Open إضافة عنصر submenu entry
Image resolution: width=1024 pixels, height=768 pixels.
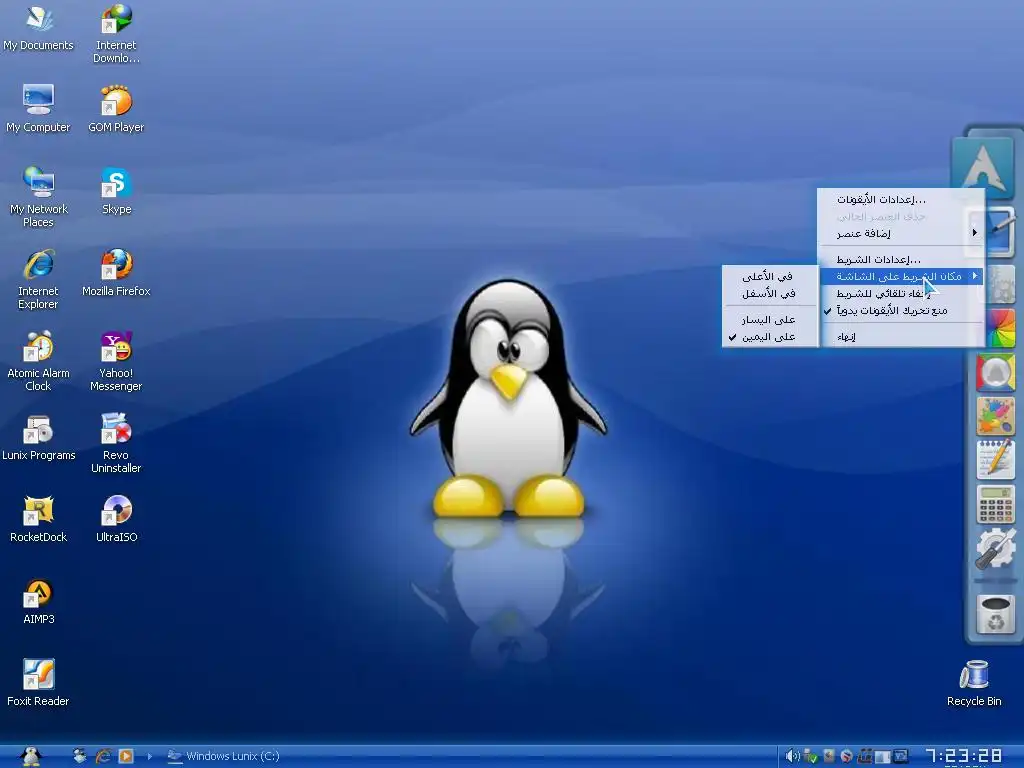(x=901, y=234)
